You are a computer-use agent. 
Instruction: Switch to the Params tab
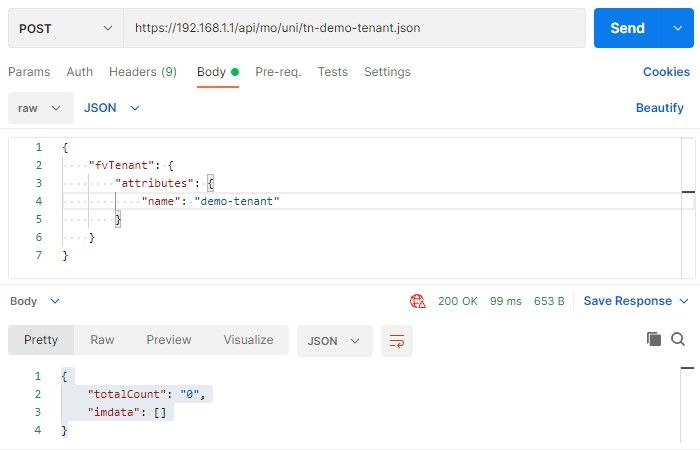coord(29,72)
